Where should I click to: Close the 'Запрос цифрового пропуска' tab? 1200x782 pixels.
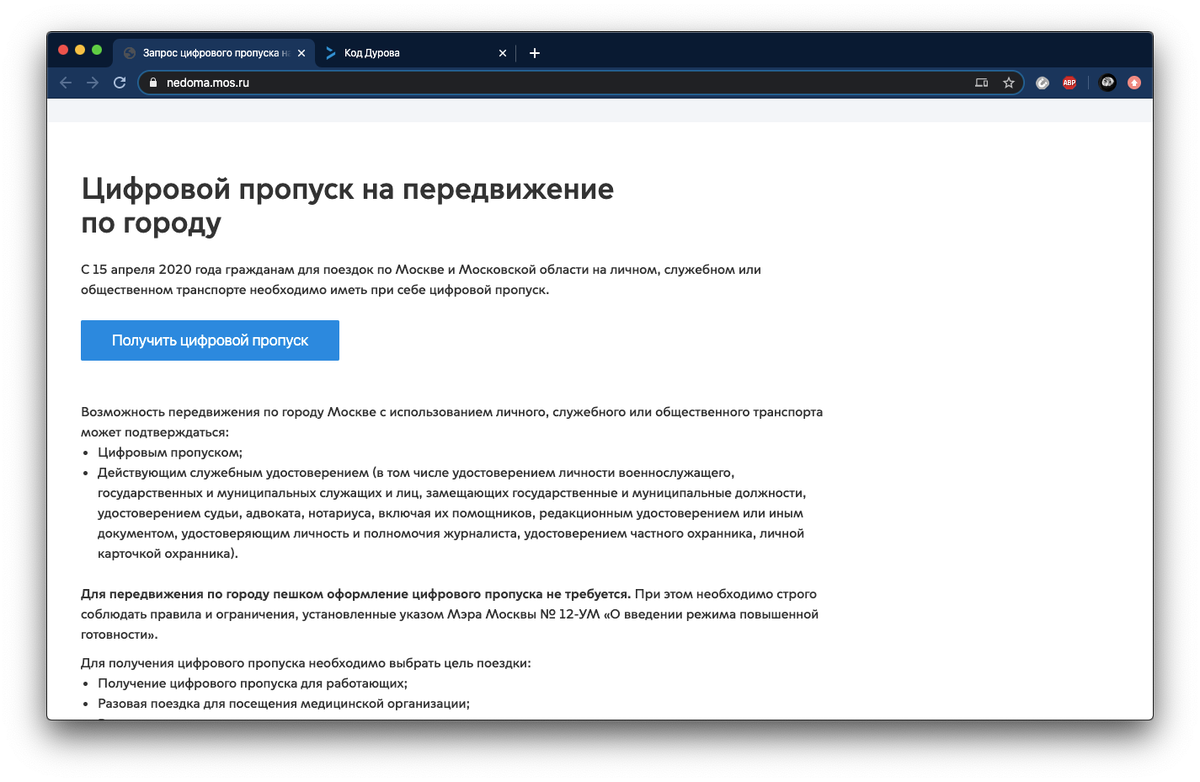click(302, 53)
